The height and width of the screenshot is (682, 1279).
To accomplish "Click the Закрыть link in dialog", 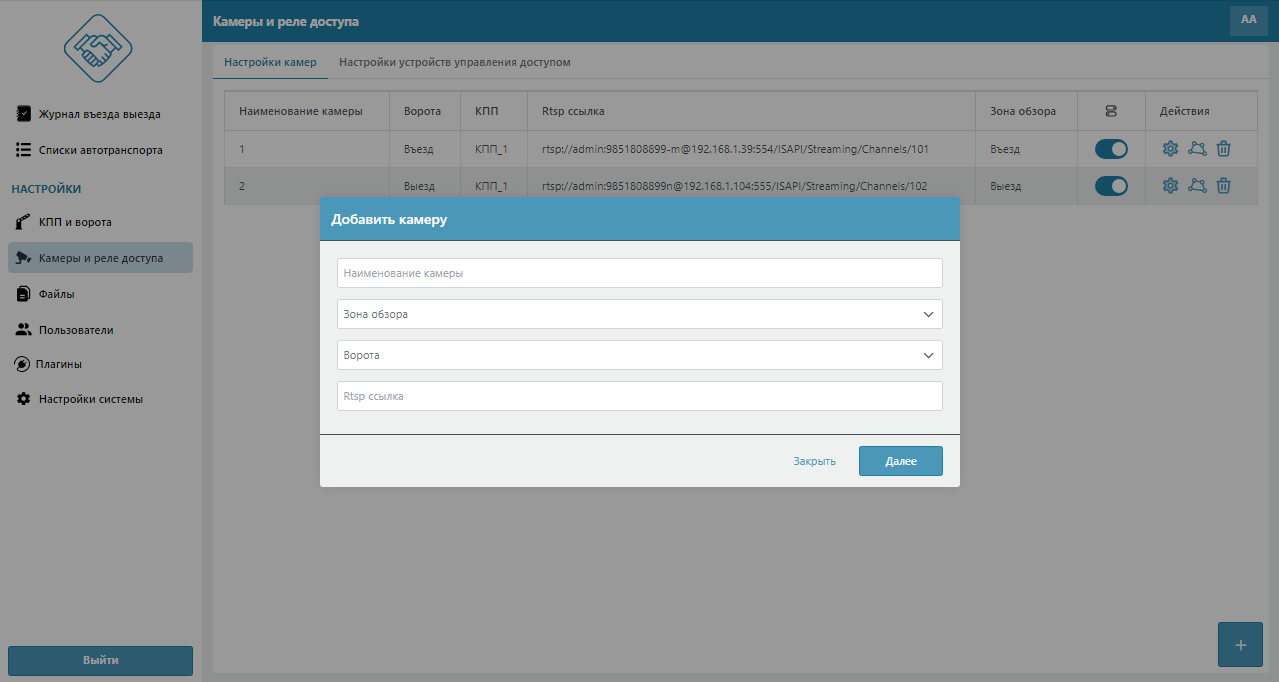I will [x=814, y=462].
